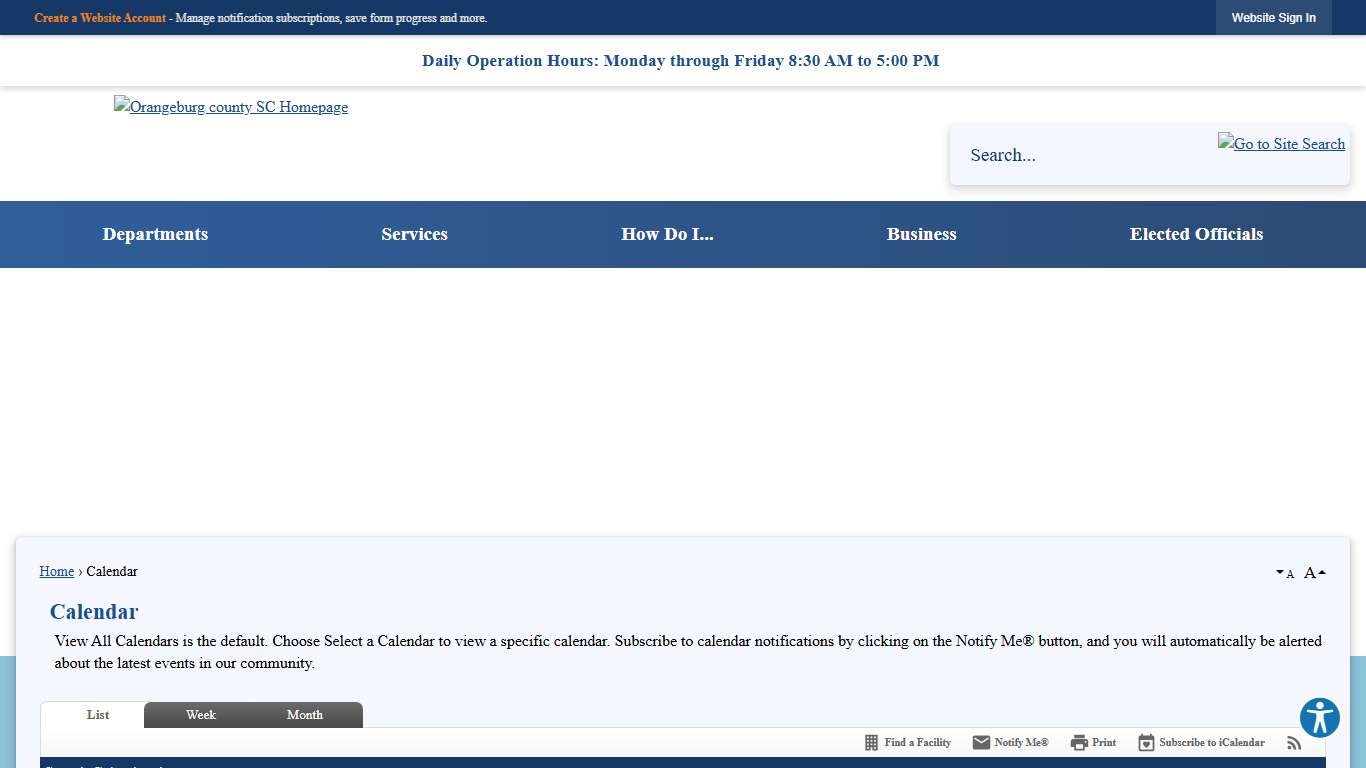Decrease text size with small A control
Screen dimensions: 1366x768
1285,572
